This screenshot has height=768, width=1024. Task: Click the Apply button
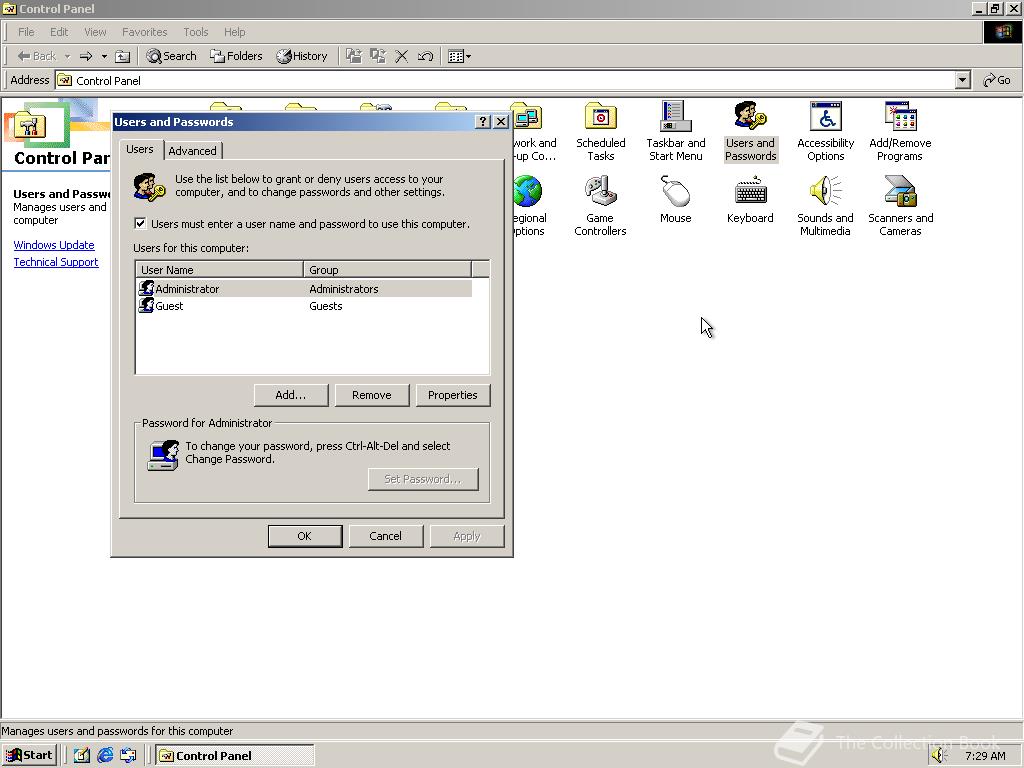467,536
